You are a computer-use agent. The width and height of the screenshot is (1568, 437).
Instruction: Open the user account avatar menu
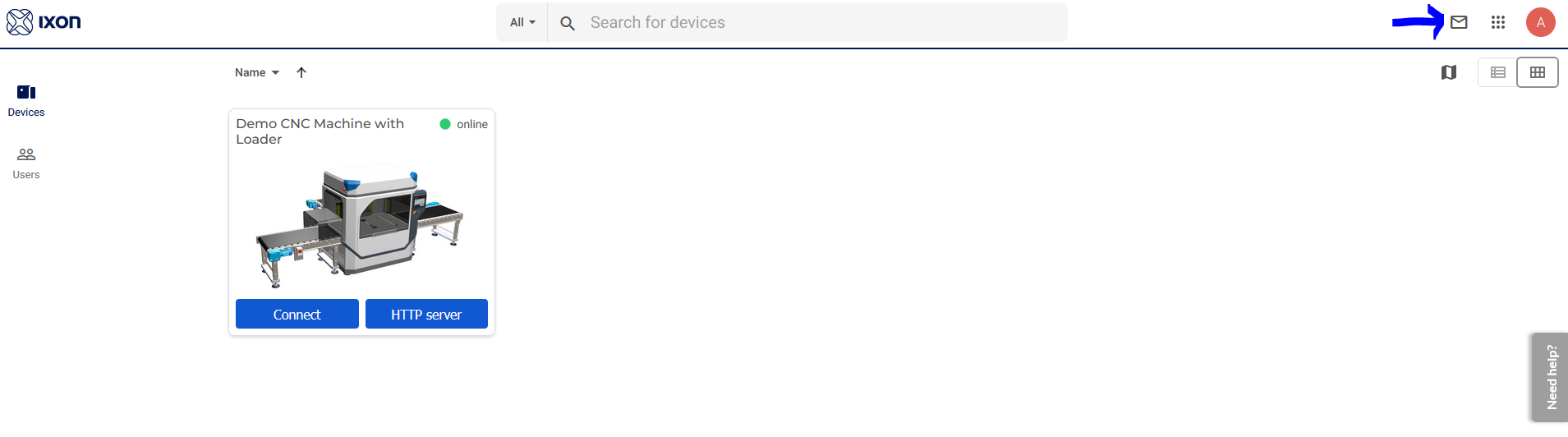point(1540,22)
